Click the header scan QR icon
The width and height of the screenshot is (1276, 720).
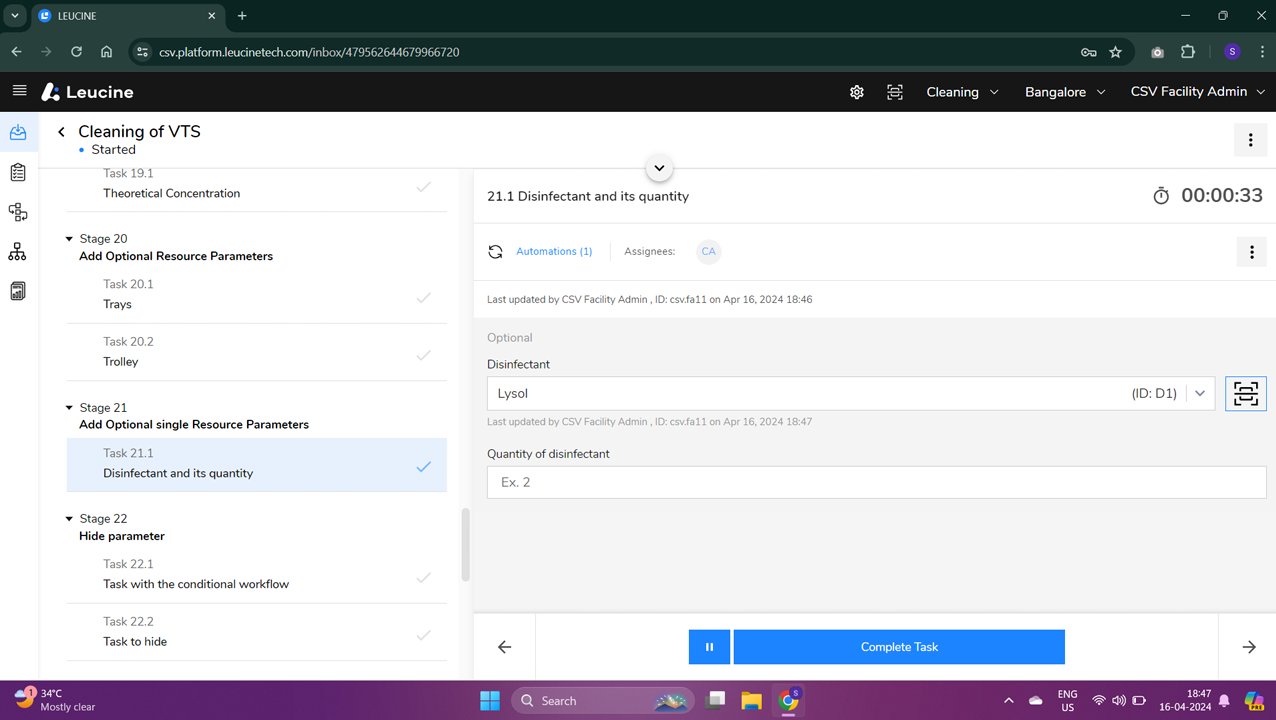tap(895, 92)
